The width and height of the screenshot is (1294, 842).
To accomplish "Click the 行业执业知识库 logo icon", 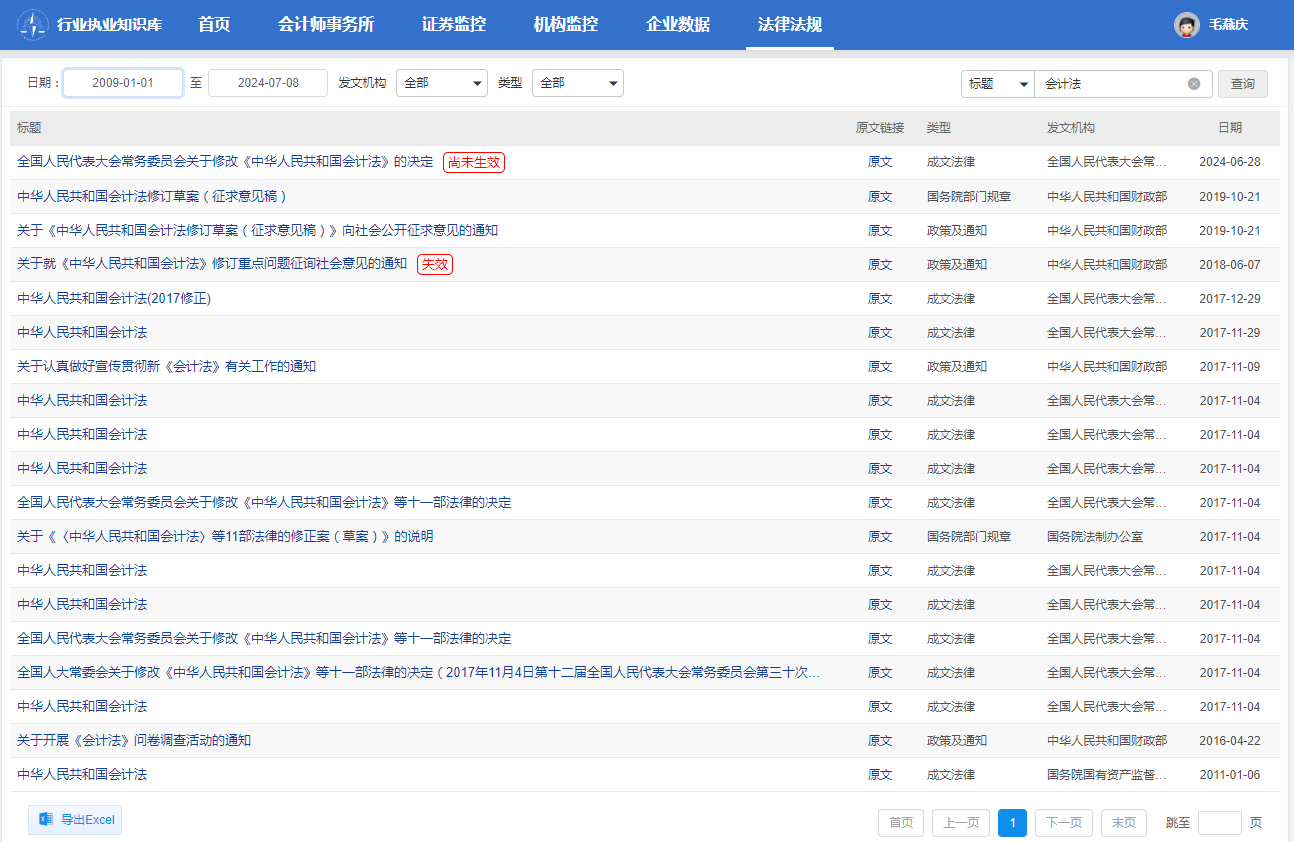I will [x=33, y=24].
